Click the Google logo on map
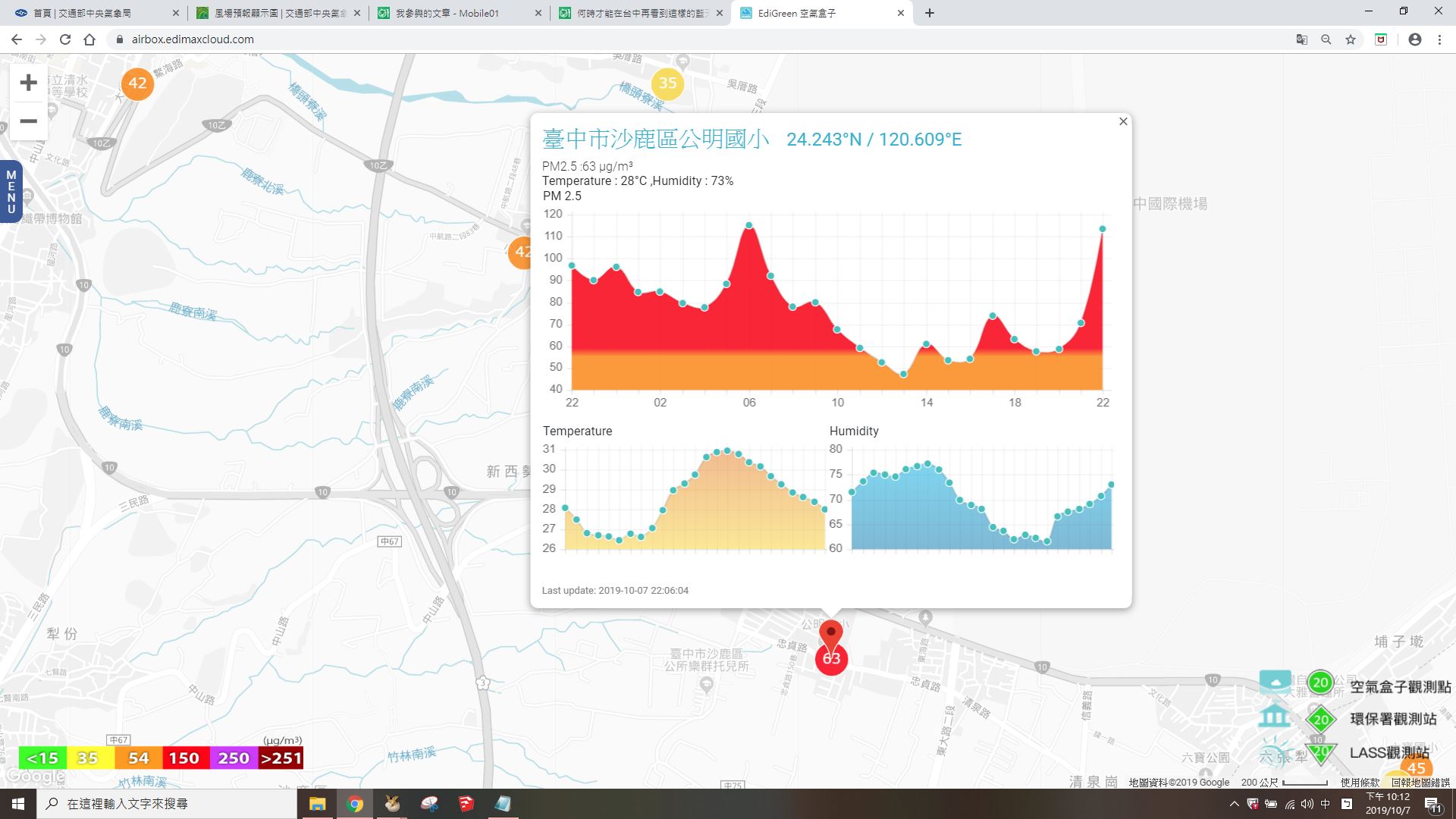 (35, 777)
